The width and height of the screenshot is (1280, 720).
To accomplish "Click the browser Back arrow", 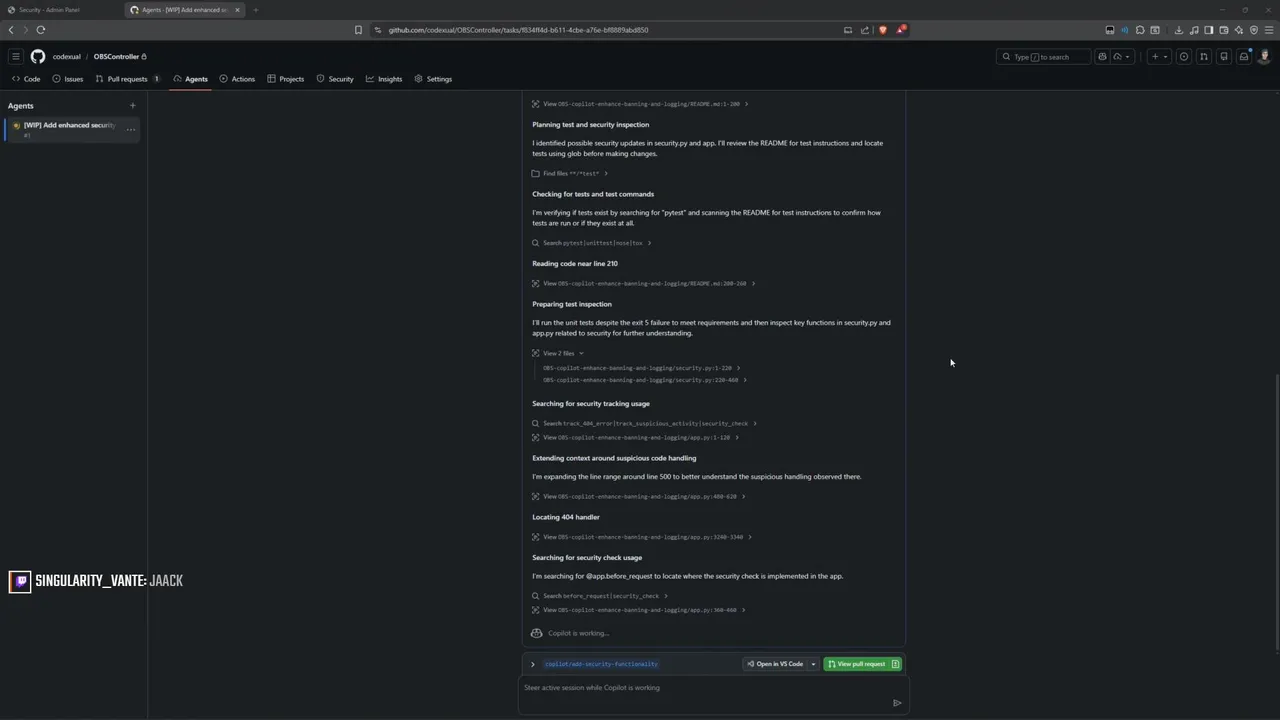I will click(x=11, y=30).
